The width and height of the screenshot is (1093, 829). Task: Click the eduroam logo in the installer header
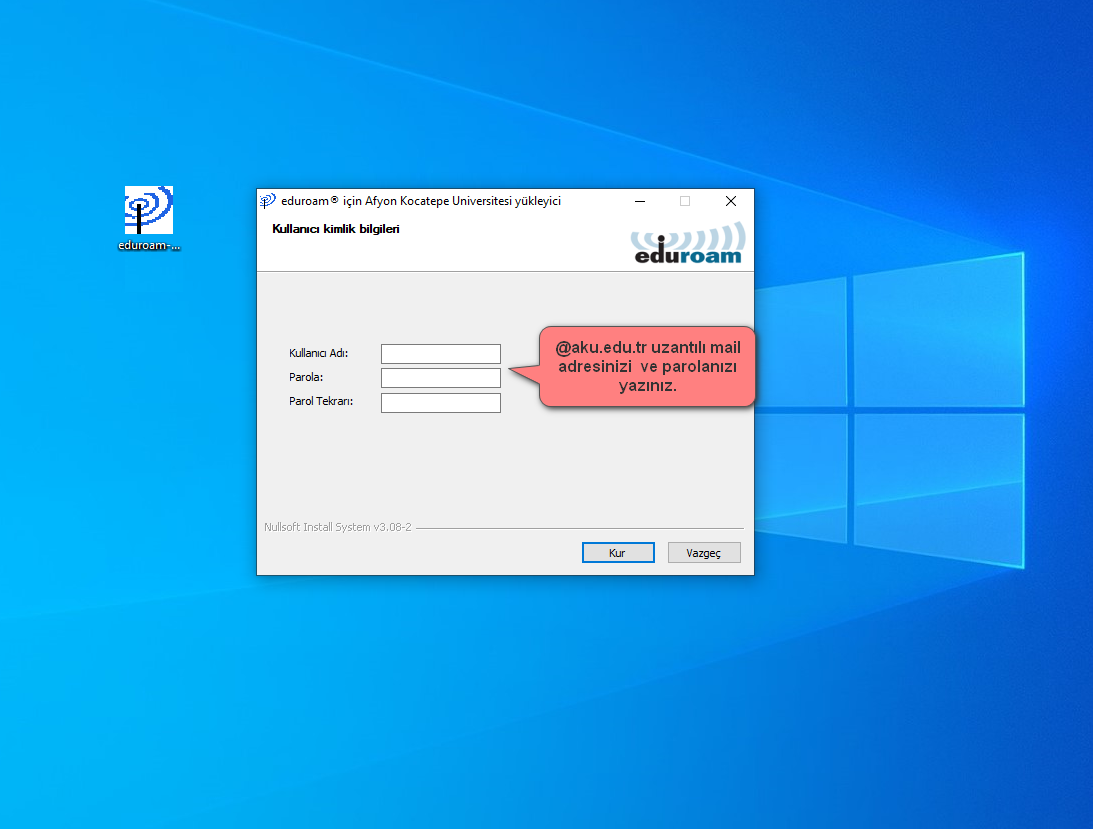[687, 243]
